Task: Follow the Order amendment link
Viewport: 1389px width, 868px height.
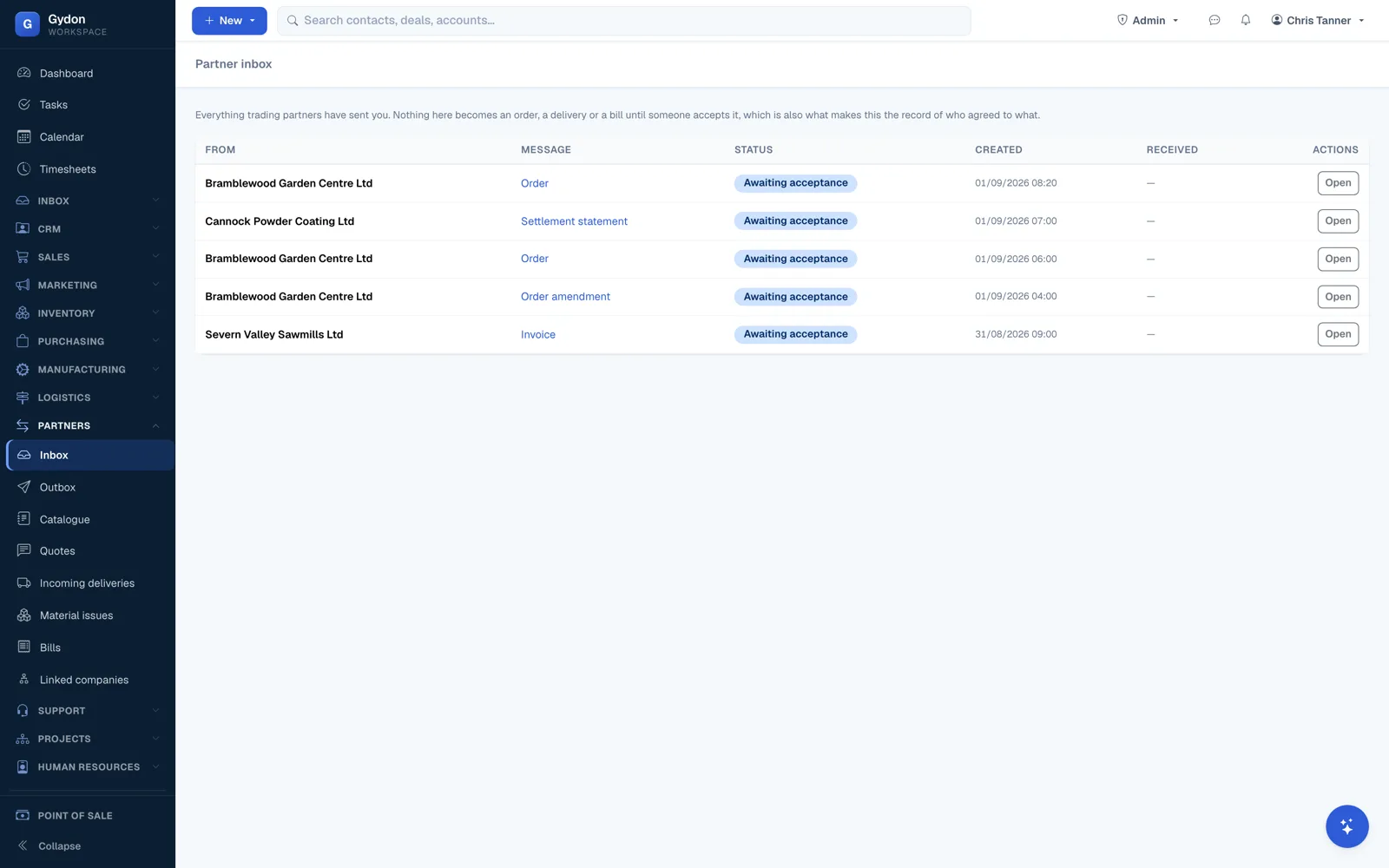Action: tap(565, 297)
